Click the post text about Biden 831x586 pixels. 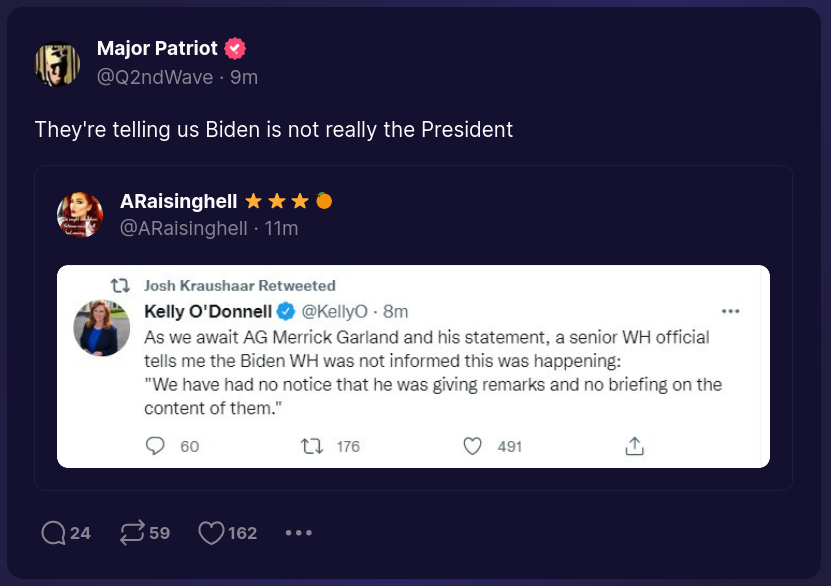pos(273,130)
